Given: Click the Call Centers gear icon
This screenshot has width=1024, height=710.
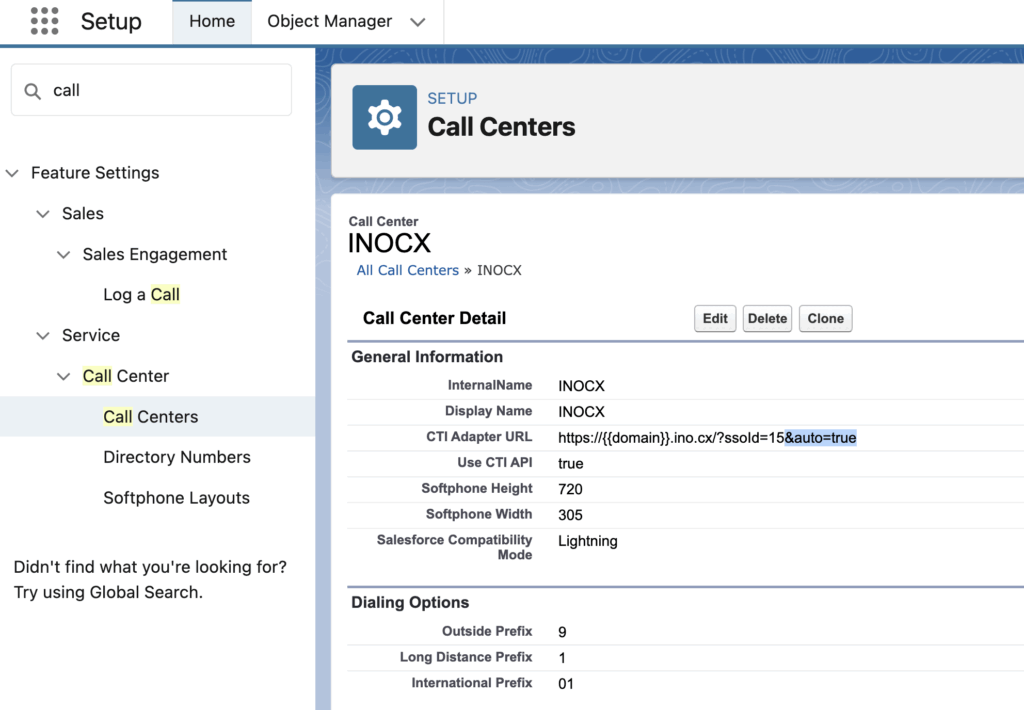Looking at the screenshot, I should click(384, 117).
